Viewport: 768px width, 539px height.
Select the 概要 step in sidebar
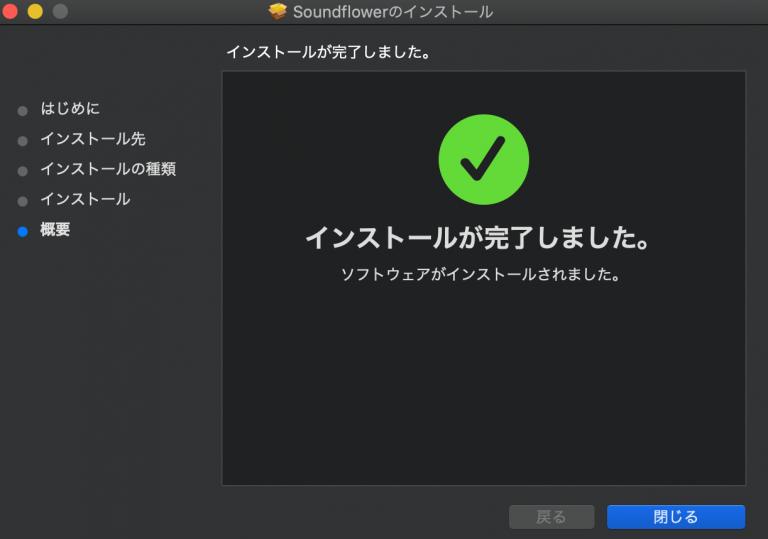click(x=55, y=229)
